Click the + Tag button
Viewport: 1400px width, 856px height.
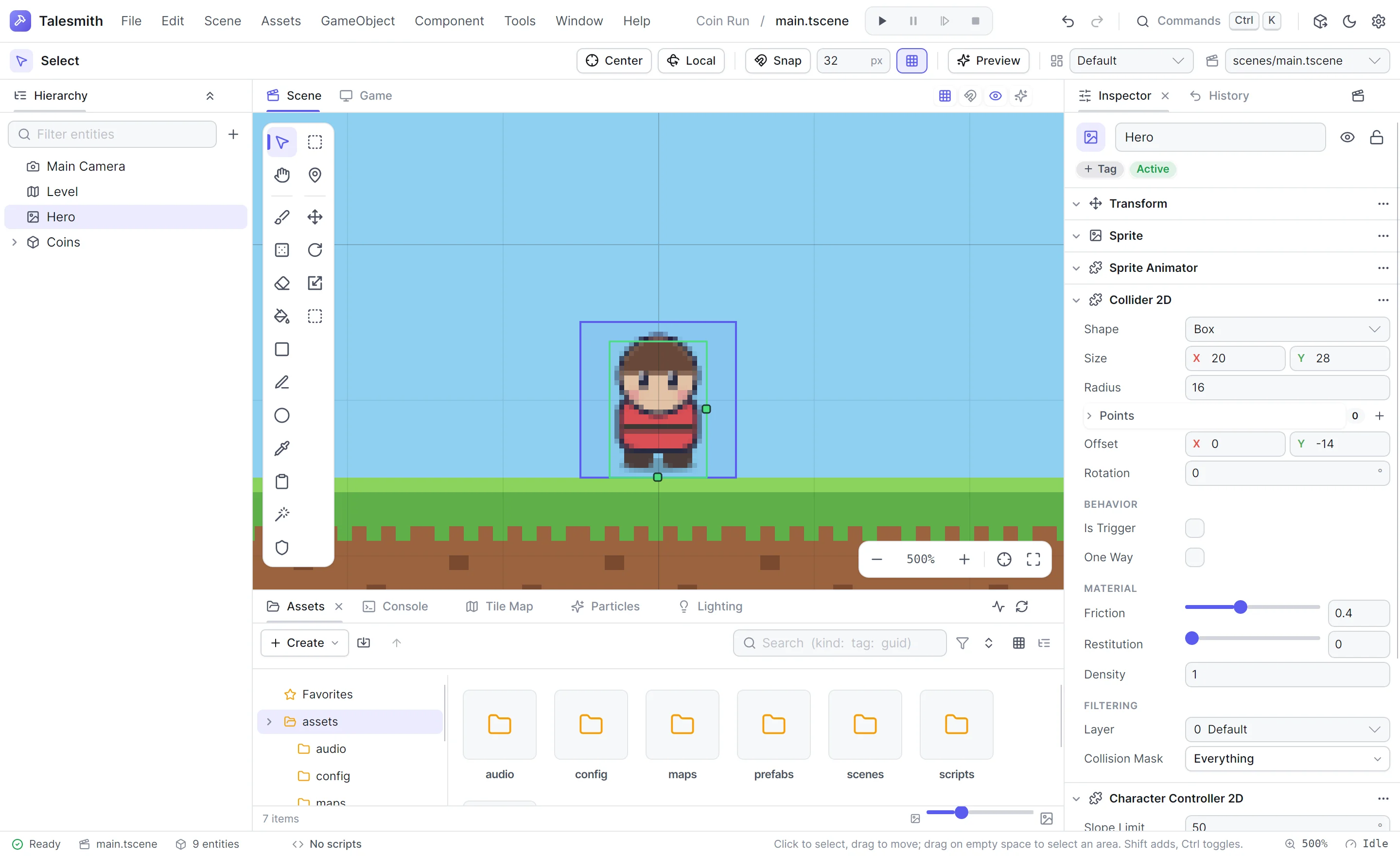(x=1100, y=169)
